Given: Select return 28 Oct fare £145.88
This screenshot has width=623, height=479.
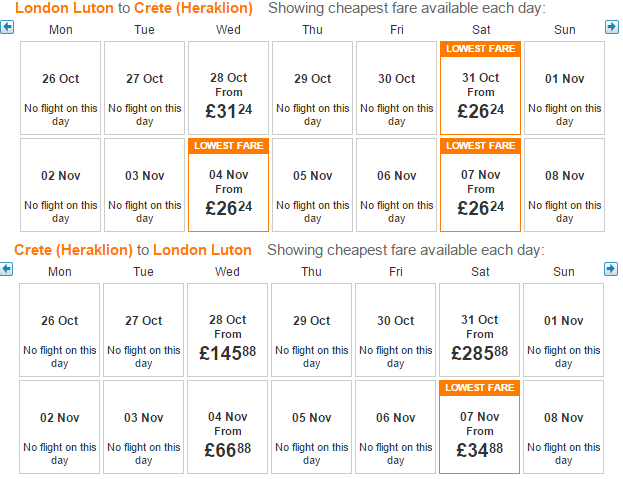Looking at the screenshot, I should 227,330.
